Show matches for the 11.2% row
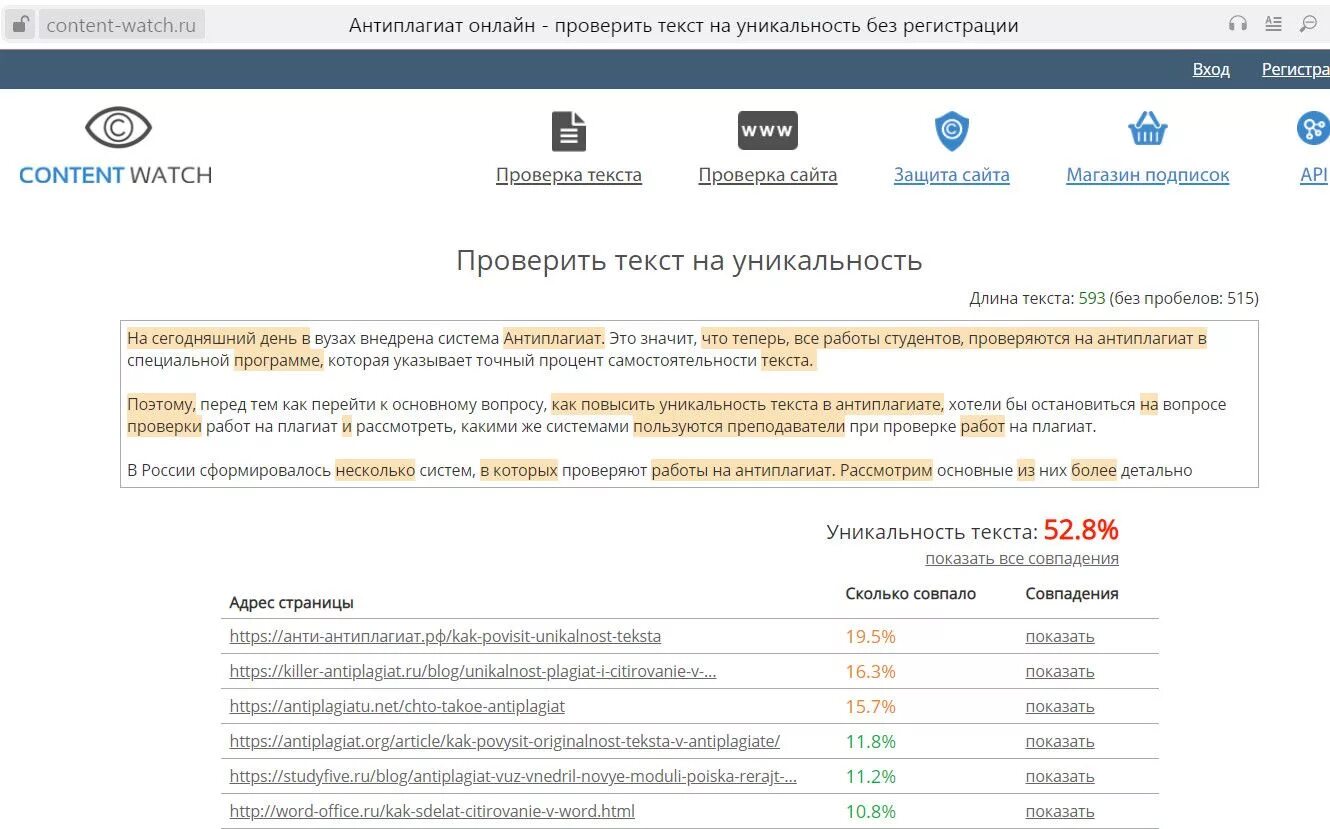The height and width of the screenshot is (829, 1330). pos(1060,776)
